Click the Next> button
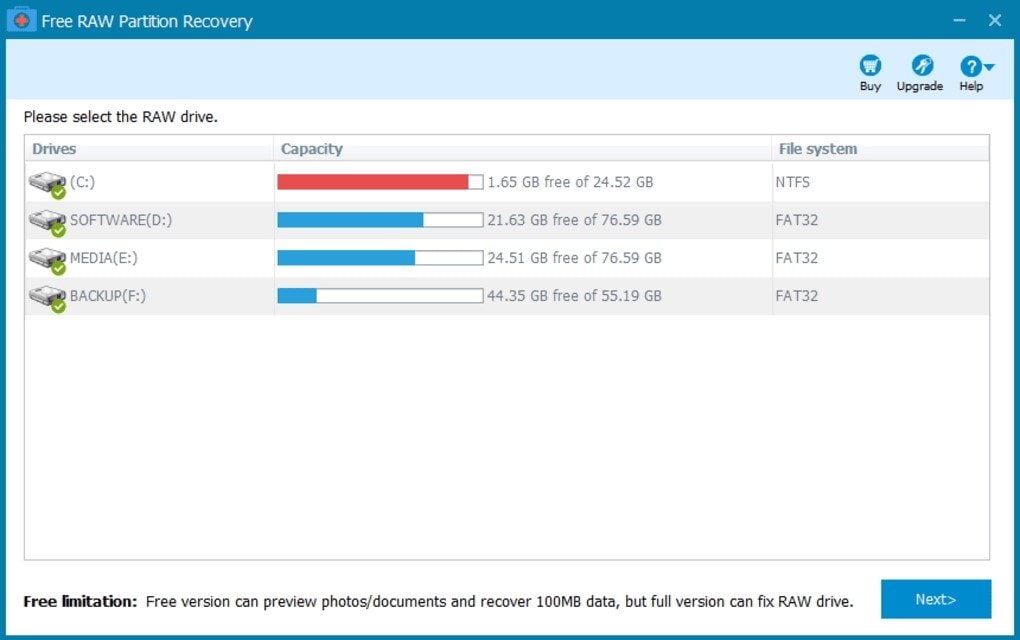 [x=935, y=599]
